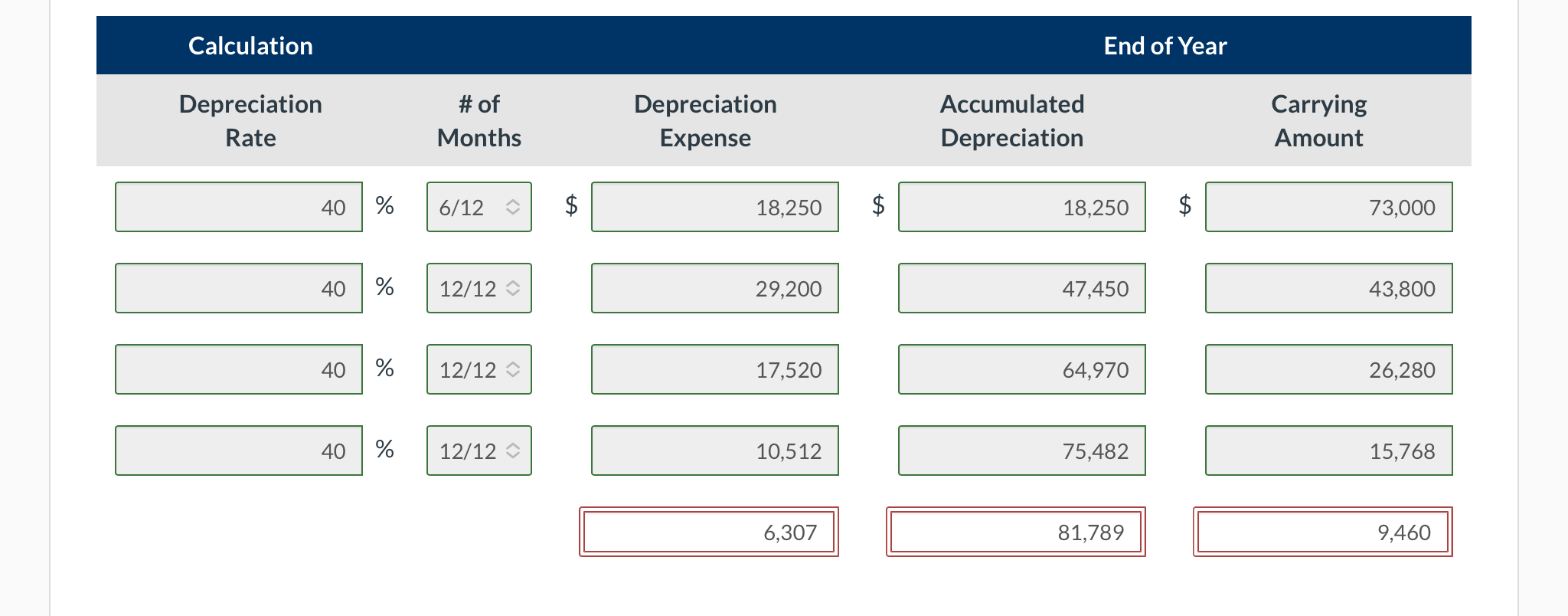Select the third row's 40 percent rate box

click(x=238, y=369)
